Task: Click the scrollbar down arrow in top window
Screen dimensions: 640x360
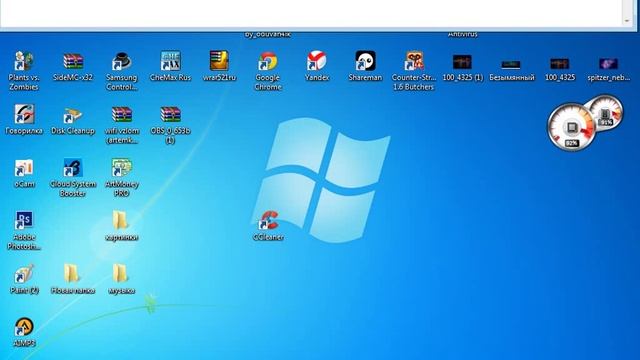Action: (627, 20)
